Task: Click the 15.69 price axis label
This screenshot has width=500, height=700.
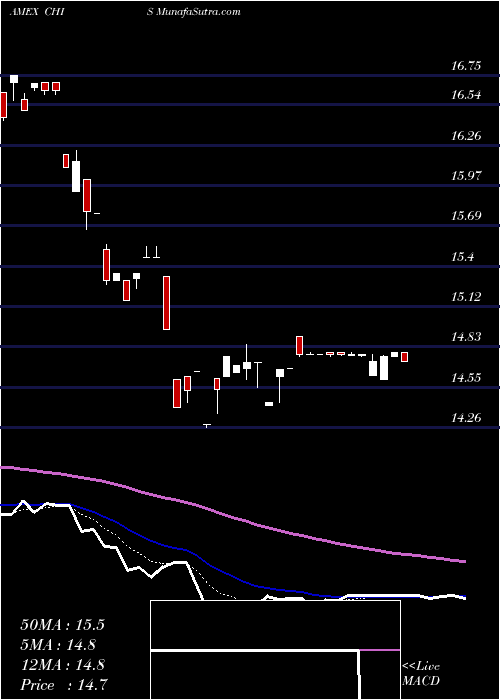Action: [466, 216]
